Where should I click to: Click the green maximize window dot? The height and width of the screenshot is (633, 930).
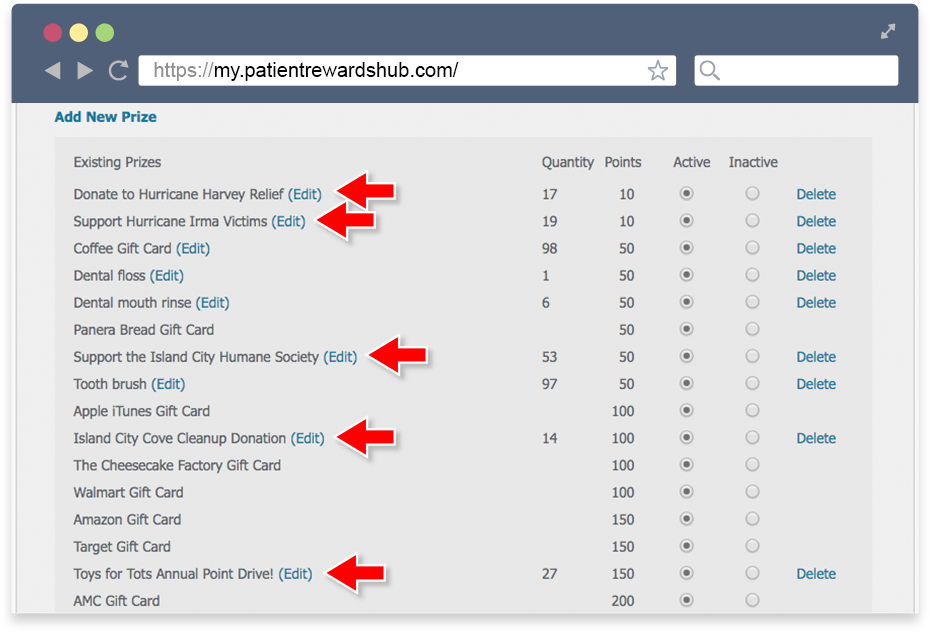(105, 33)
